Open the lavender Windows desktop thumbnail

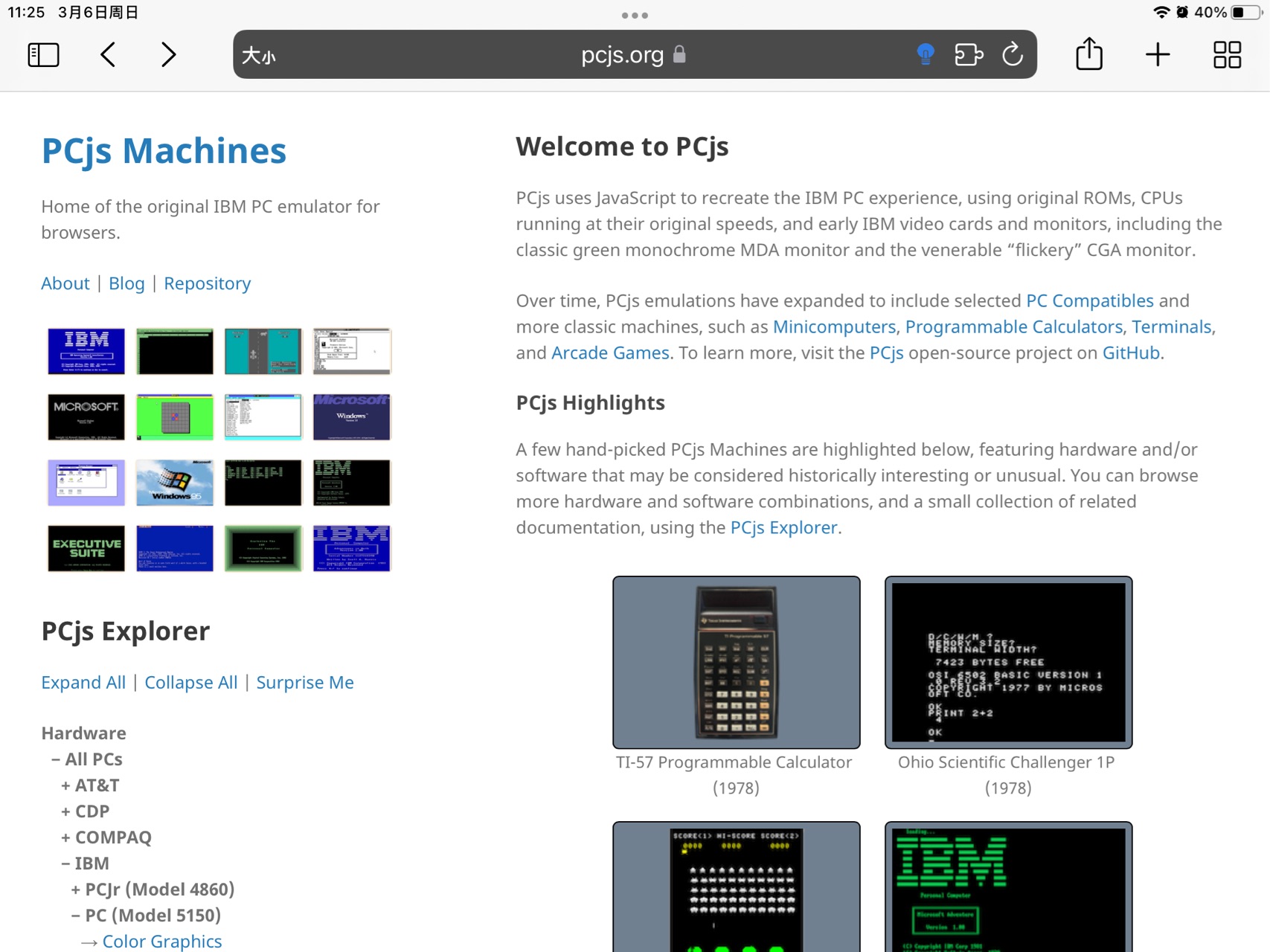pos(86,483)
